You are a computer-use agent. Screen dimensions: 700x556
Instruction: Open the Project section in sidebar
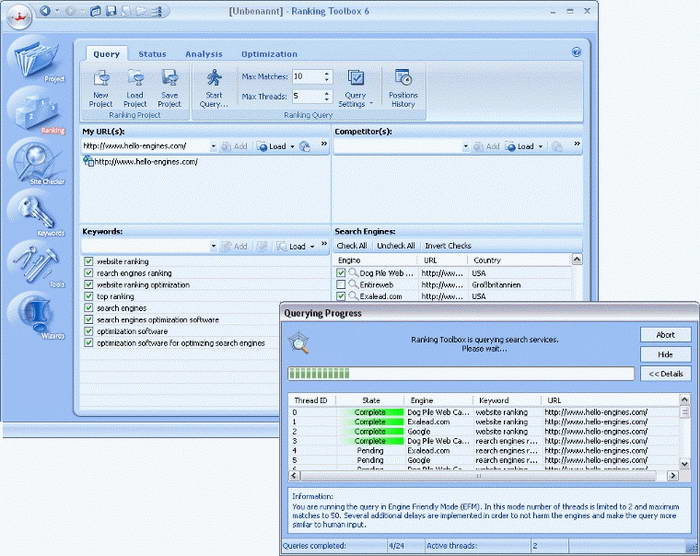tap(37, 60)
